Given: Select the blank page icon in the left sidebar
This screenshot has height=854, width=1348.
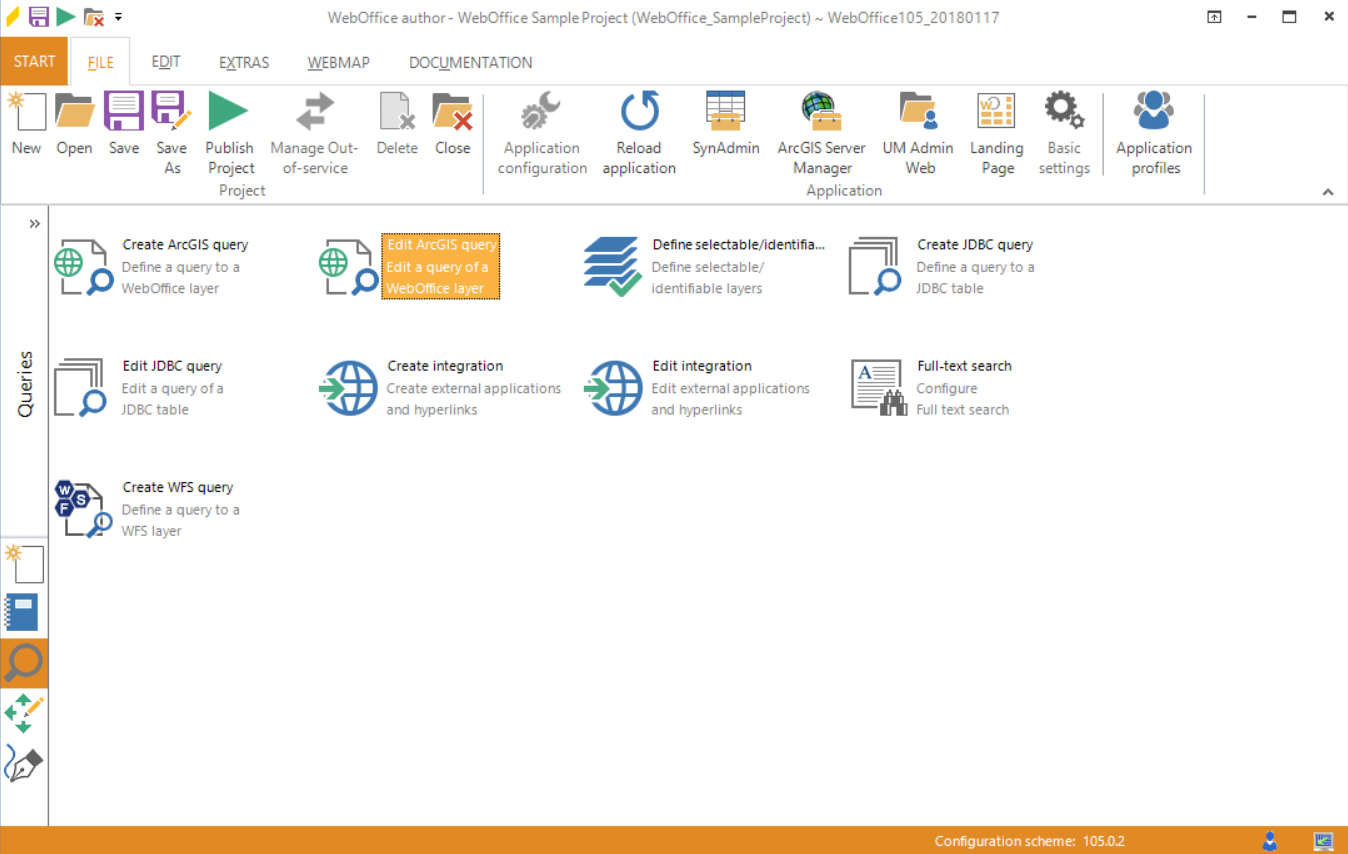Looking at the screenshot, I should (x=24, y=563).
